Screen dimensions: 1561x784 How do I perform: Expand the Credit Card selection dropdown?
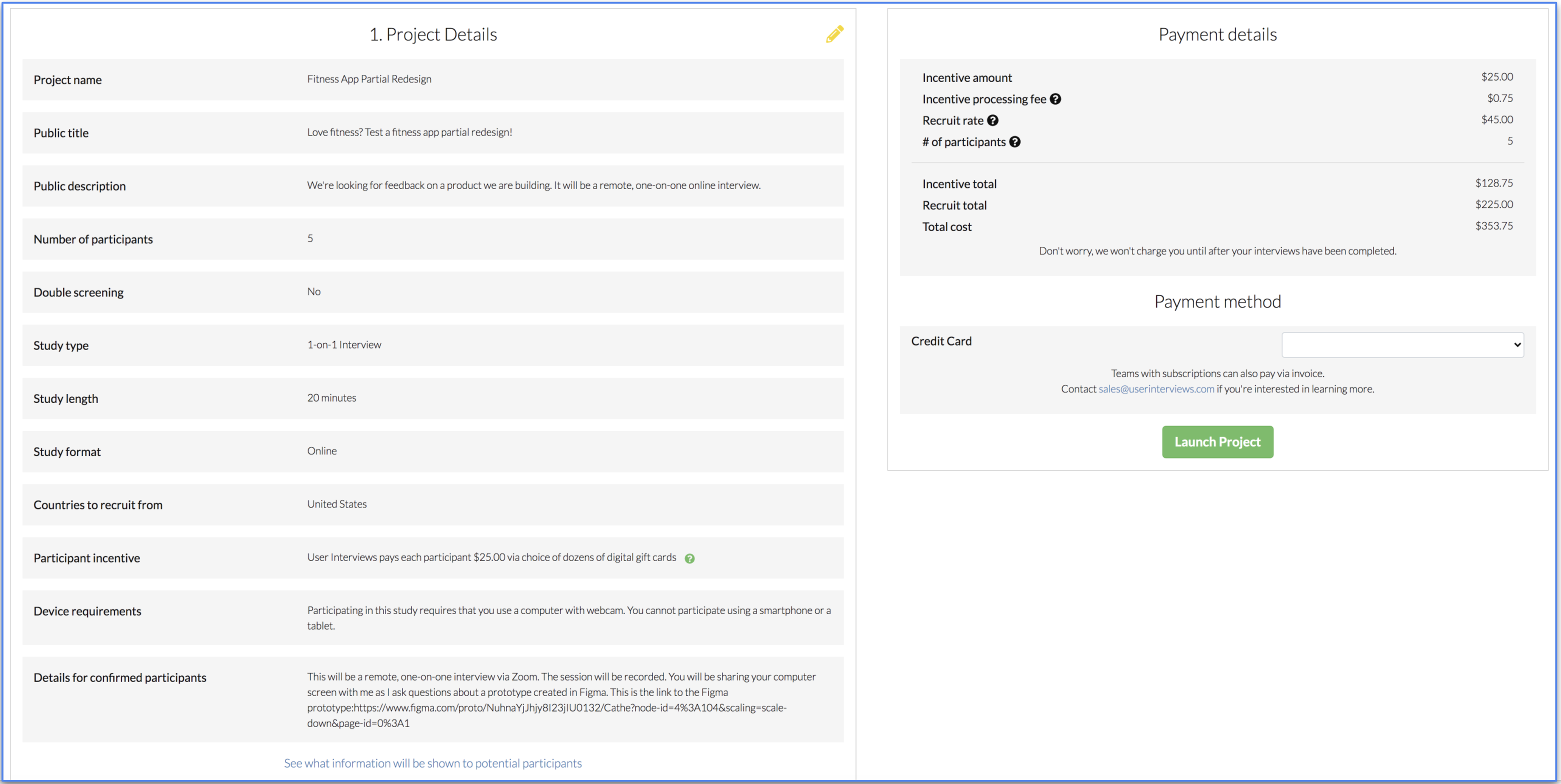1402,344
